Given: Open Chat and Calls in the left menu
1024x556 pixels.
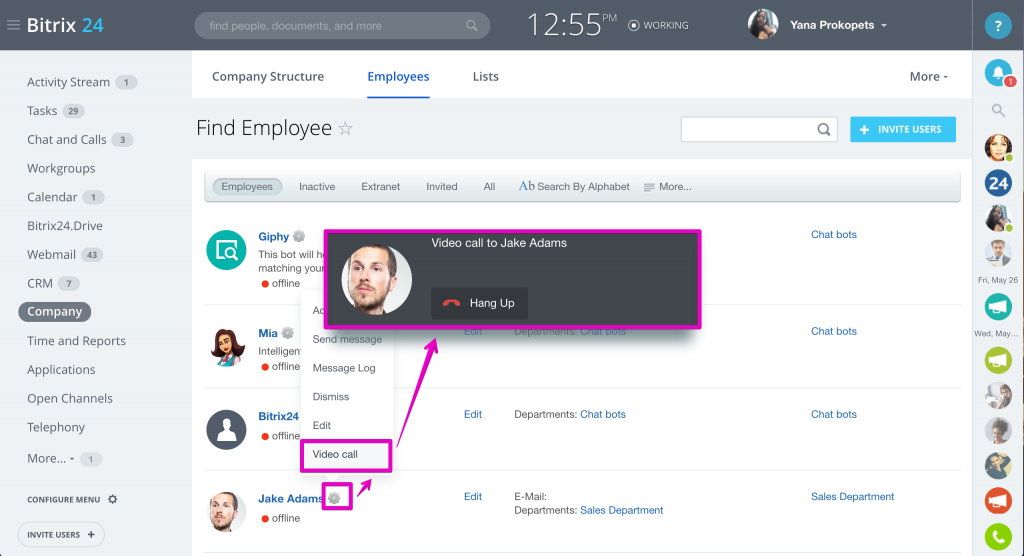Looking at the screenshot, I should (67, 140).
